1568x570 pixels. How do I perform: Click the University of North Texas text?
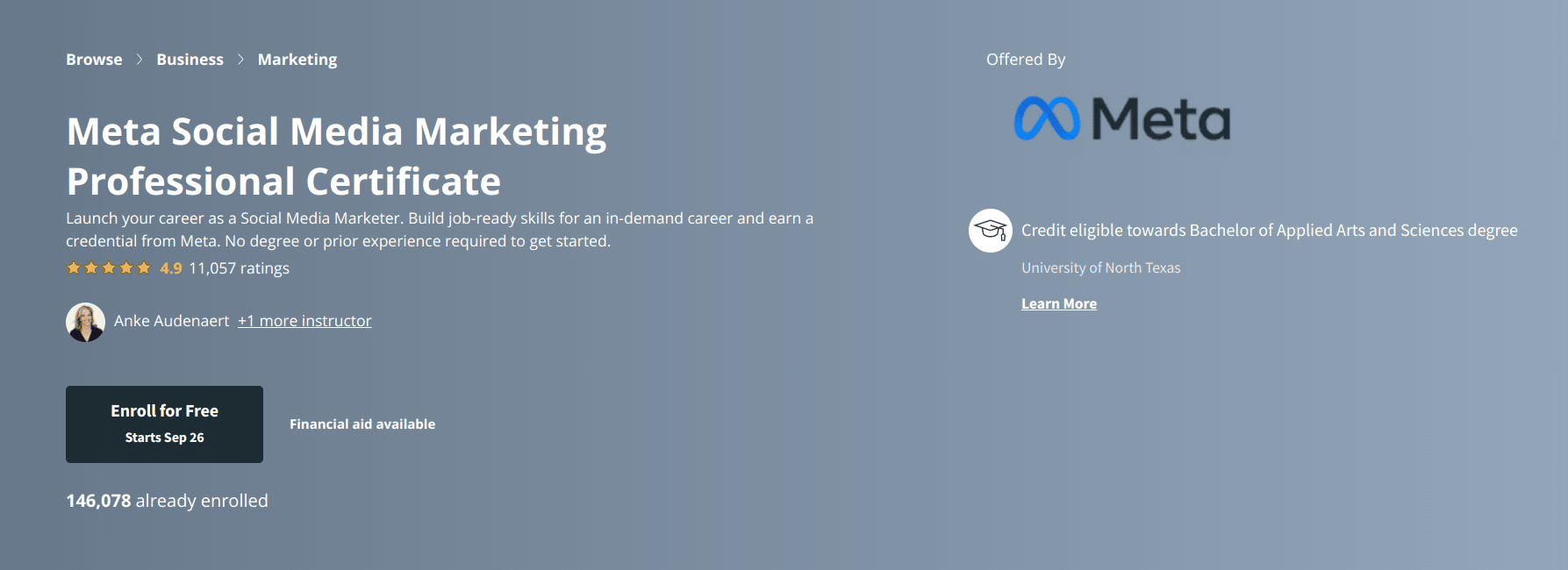tap(1101, 267)
